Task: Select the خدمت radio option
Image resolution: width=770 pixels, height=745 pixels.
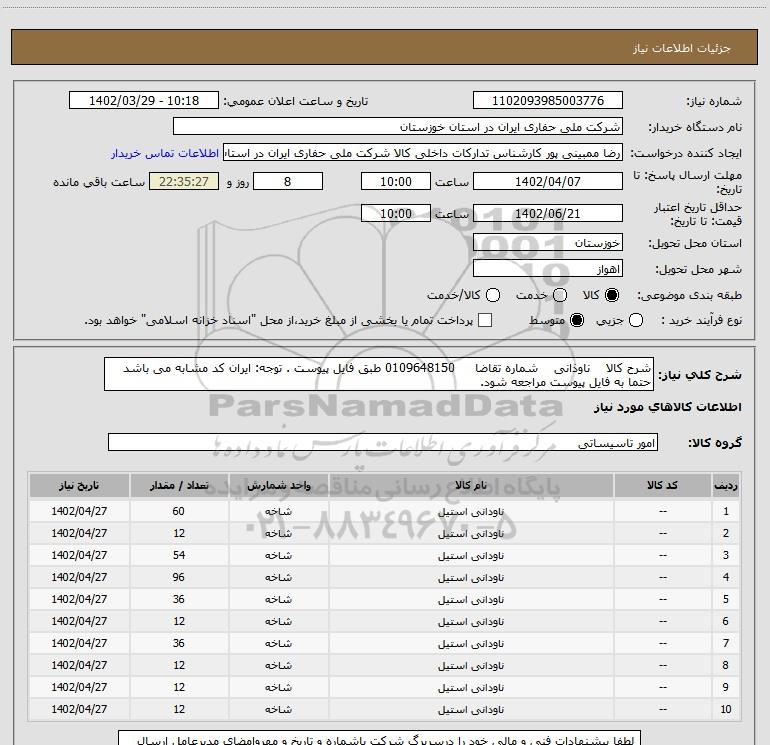Action: point(560,295)
